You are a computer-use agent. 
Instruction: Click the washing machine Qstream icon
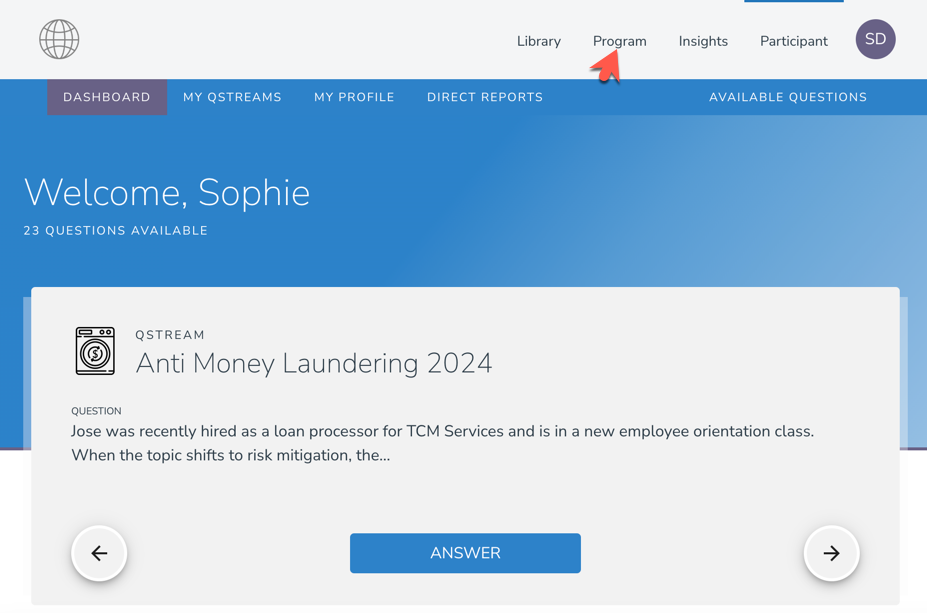click(x=95, y=351)
